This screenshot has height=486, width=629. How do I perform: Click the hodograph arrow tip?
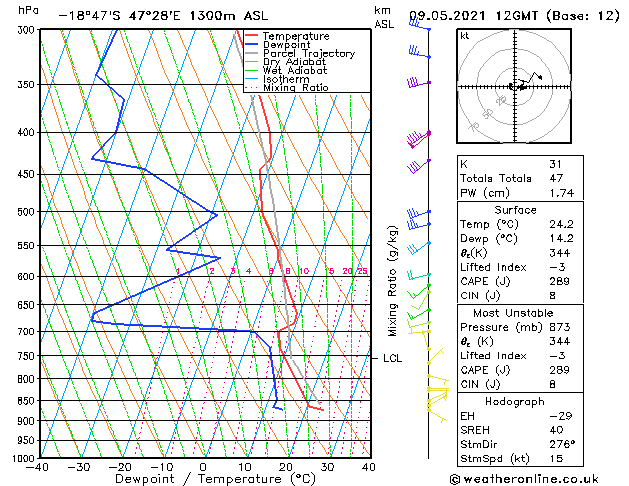pos(541,77)
